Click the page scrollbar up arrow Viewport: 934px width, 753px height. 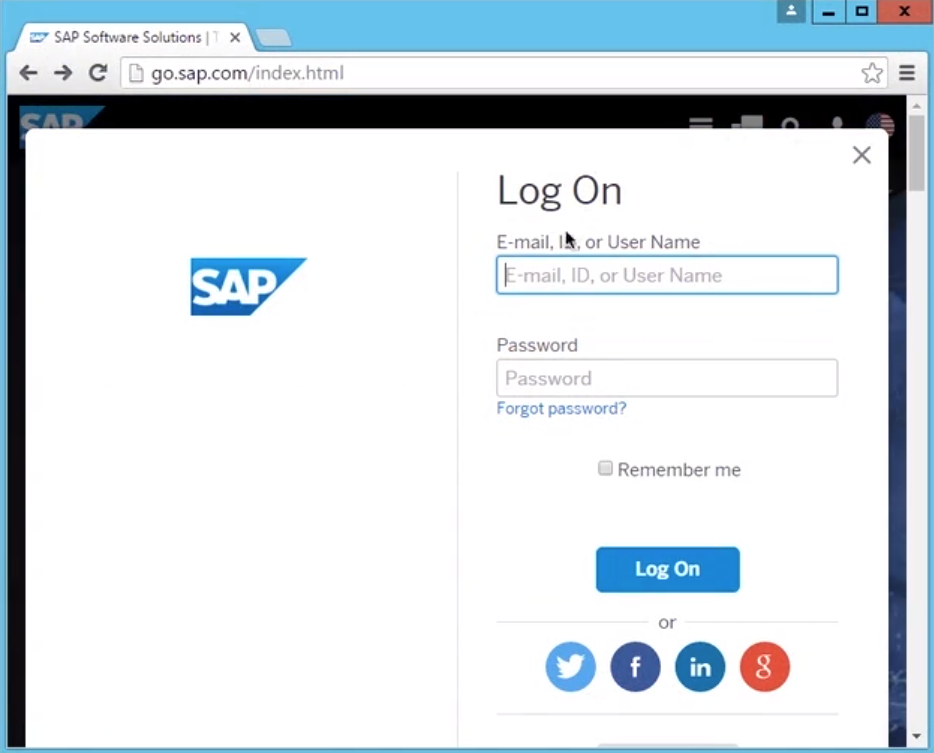point(917,105)
